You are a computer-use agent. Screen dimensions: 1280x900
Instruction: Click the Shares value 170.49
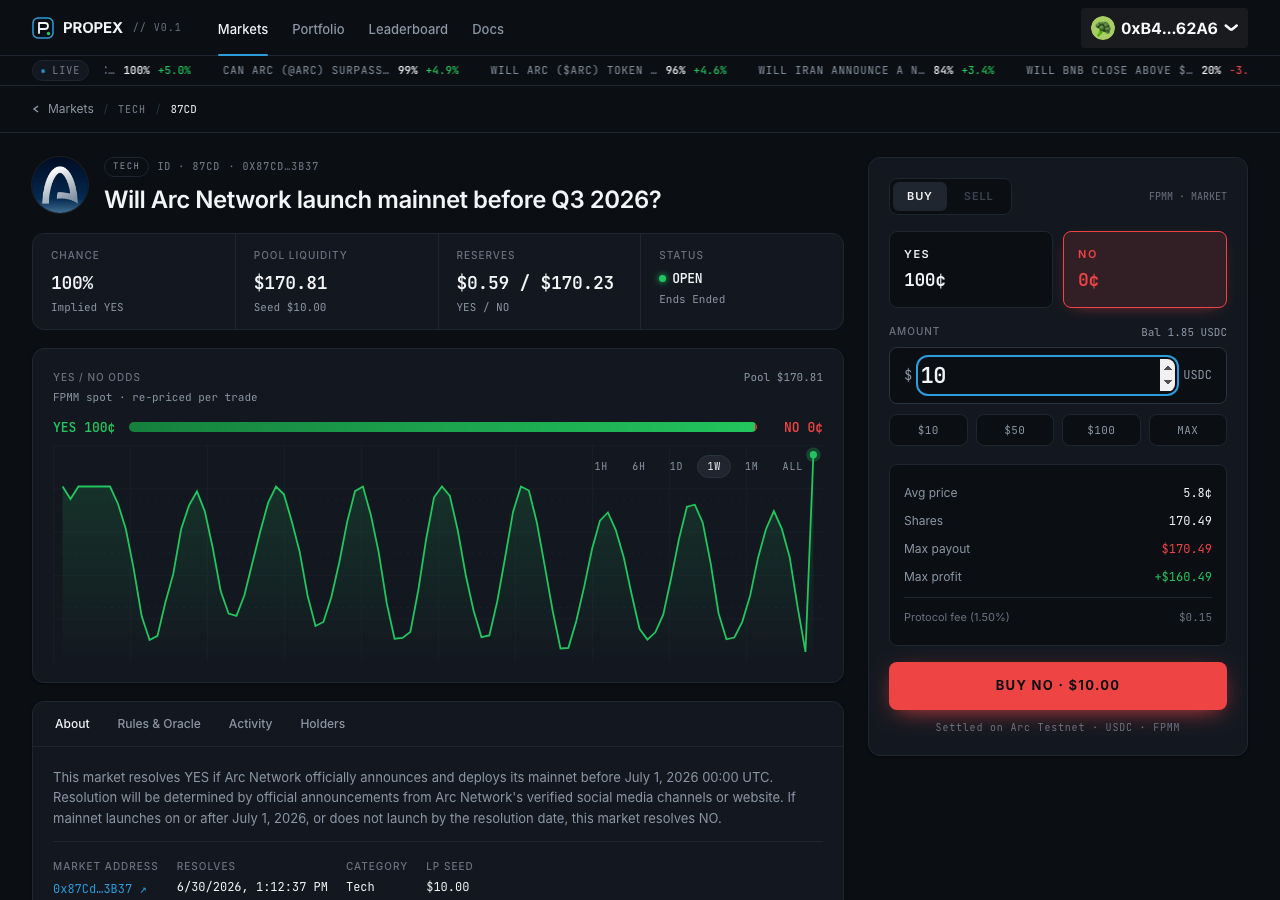click(1190, 521)
